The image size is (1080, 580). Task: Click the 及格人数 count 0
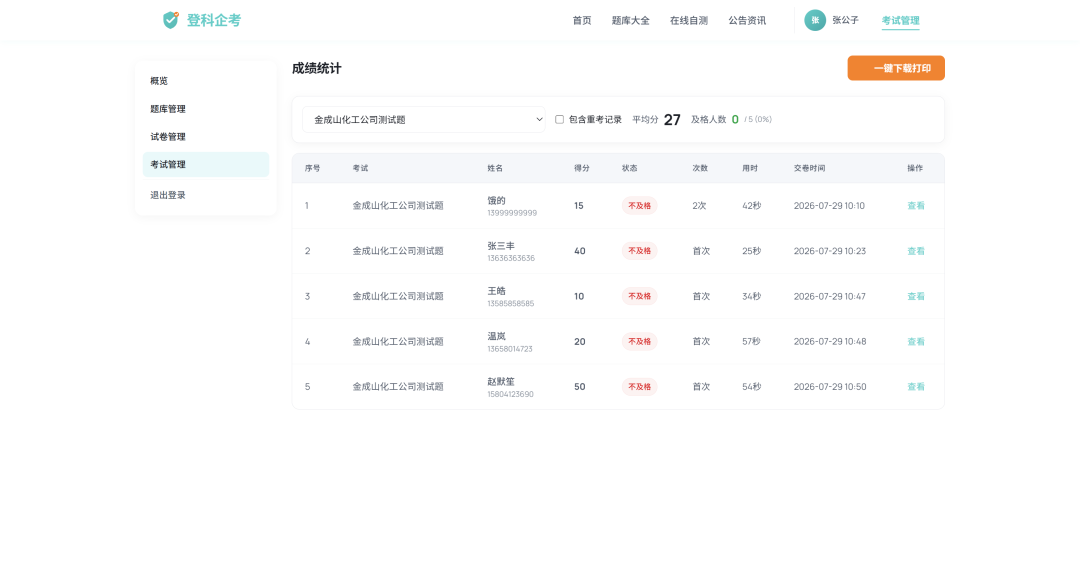735,119
